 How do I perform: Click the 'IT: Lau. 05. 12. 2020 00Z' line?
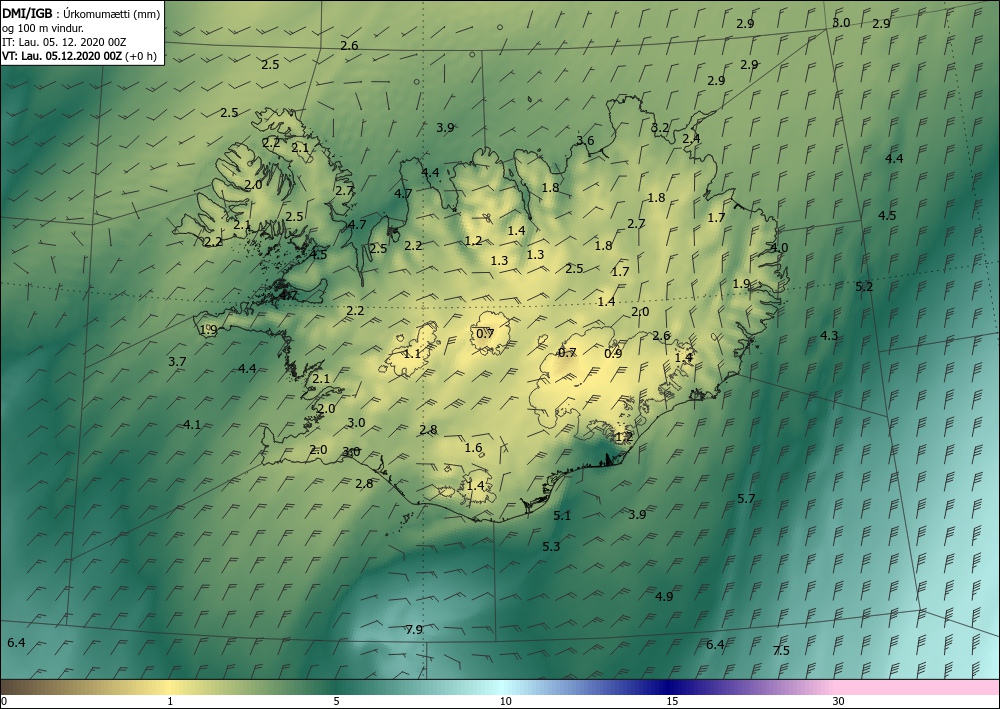click(x=64, y=42)
